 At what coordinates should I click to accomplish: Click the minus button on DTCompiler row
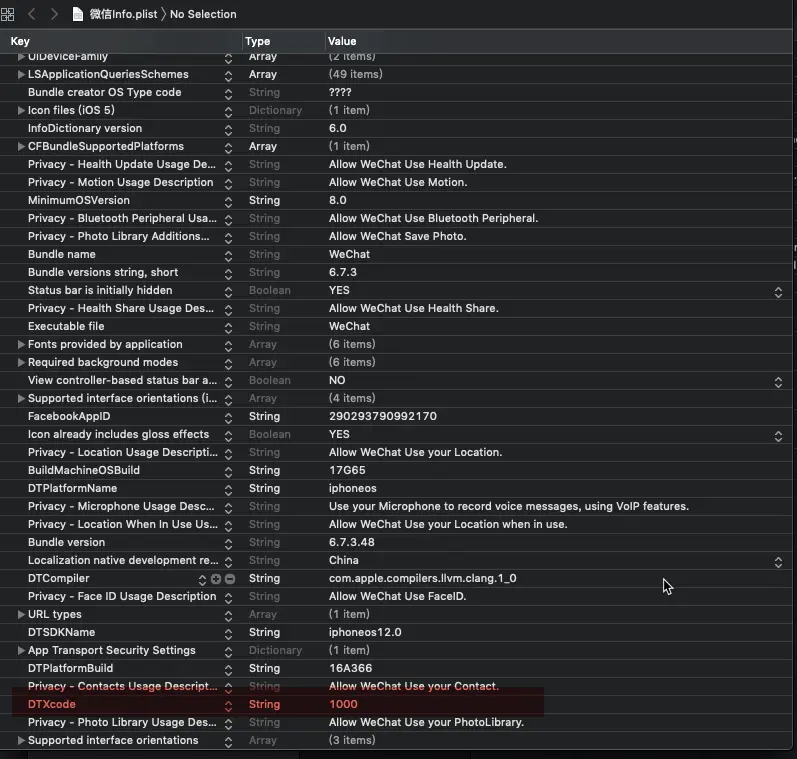point(230,579)
